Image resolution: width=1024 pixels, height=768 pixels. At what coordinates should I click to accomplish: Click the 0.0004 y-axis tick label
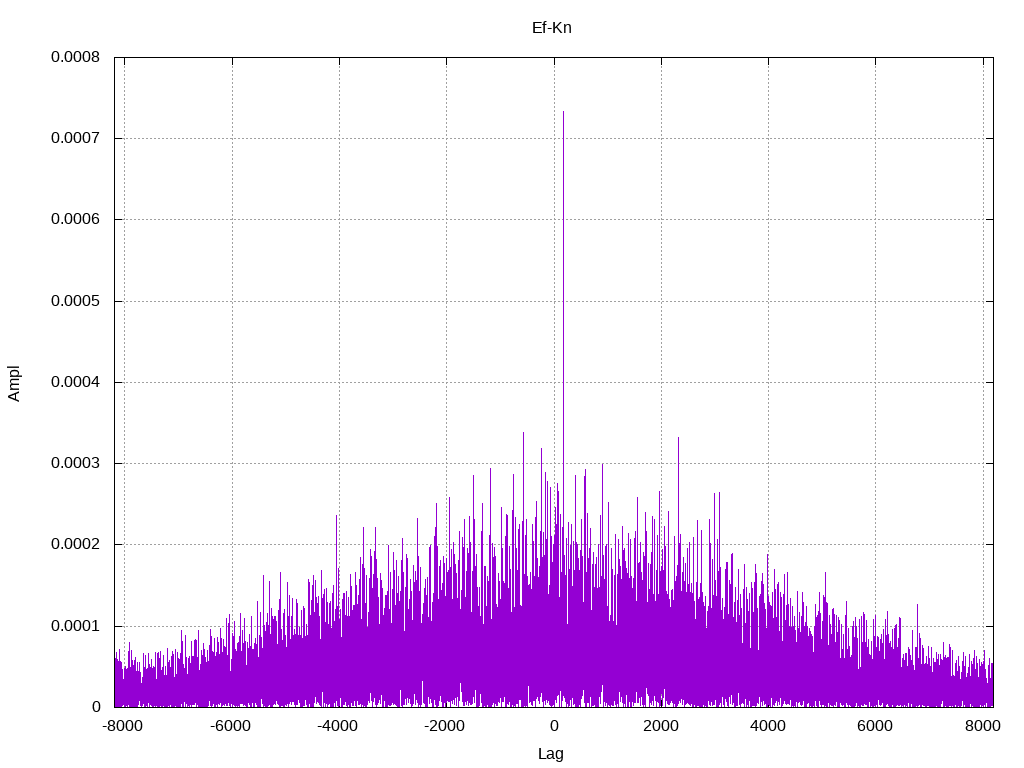[x=76, y=381]
